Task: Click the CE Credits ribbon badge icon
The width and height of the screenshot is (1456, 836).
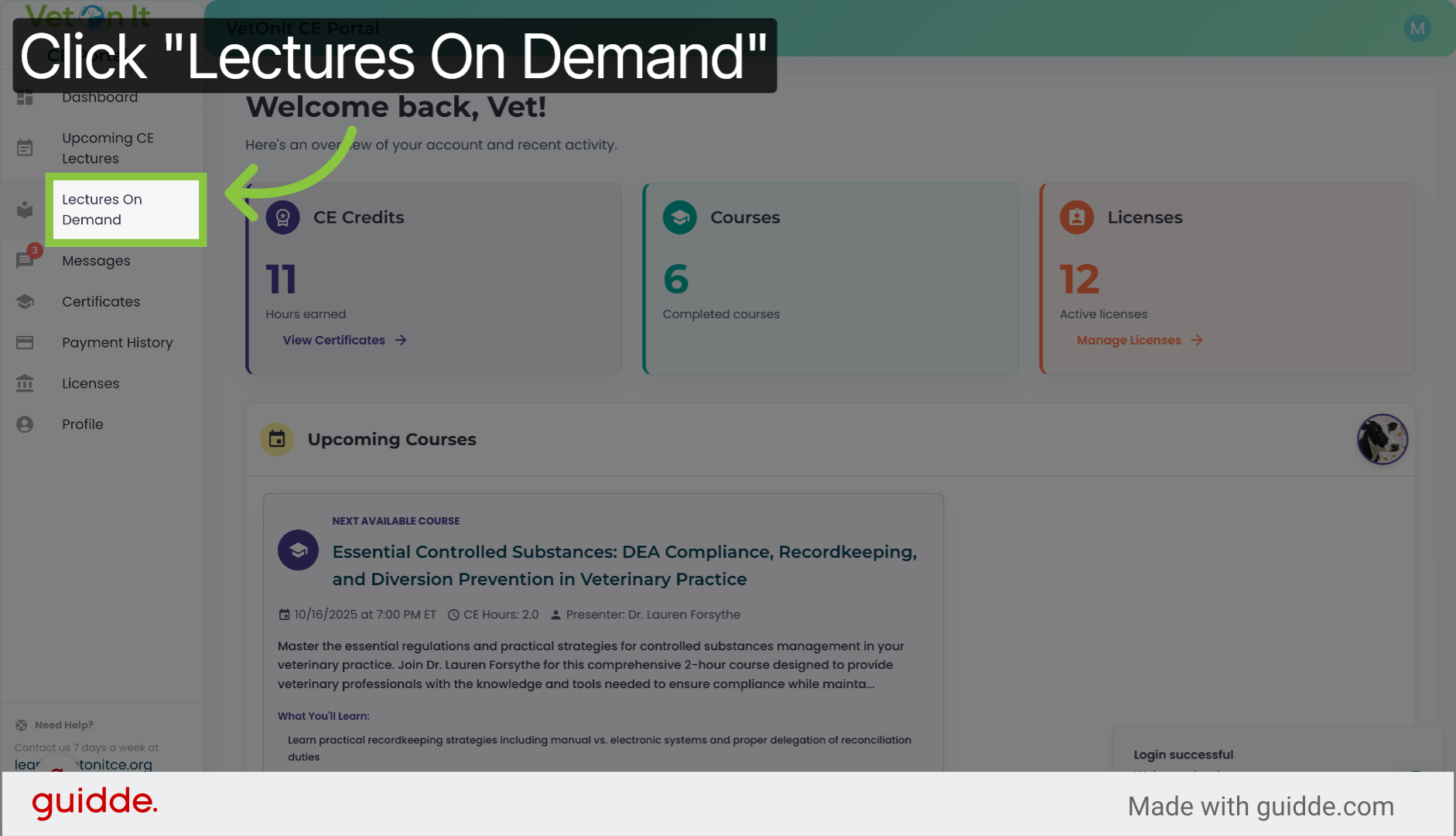Action: (283, 218)
